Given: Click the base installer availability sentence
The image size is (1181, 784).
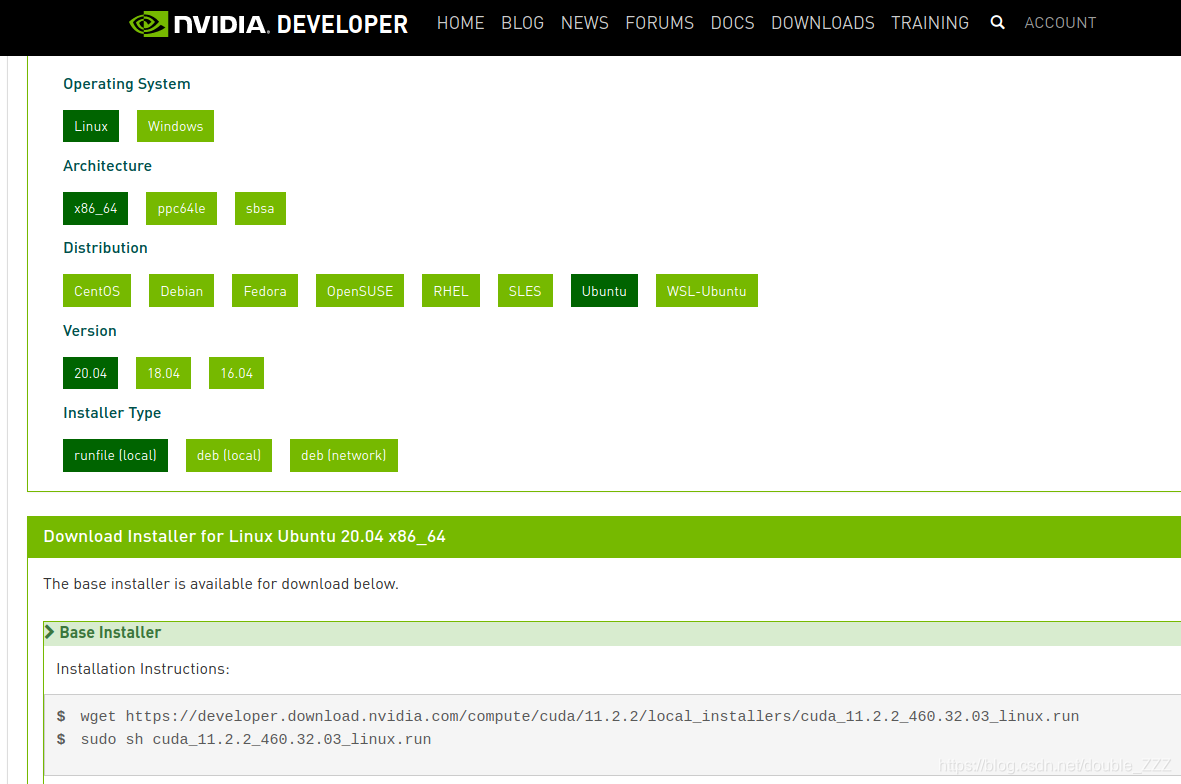Looking at the screenshot, I should pos(221,584).
